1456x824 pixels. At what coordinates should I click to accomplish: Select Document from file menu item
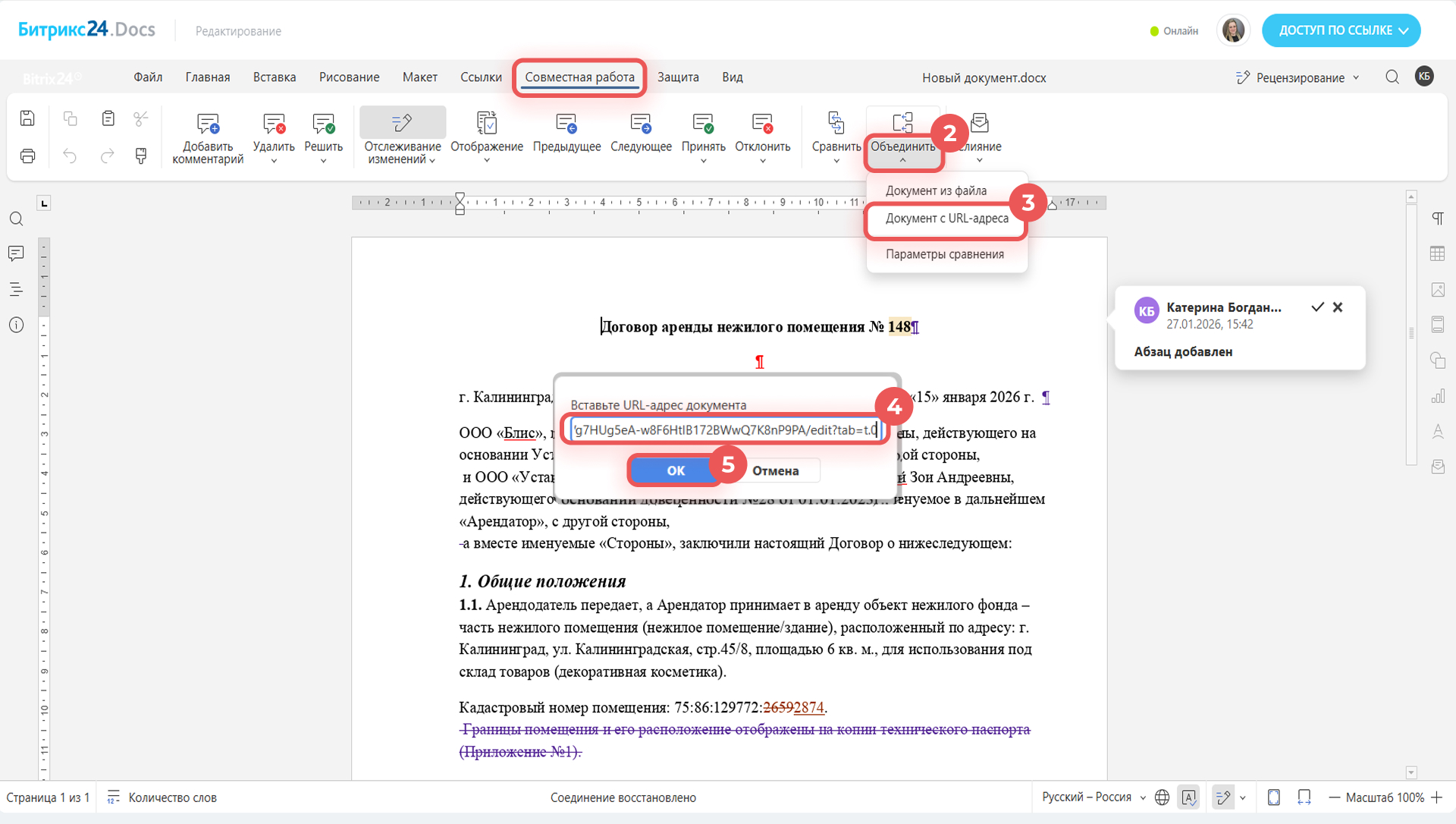click(936, 190)
